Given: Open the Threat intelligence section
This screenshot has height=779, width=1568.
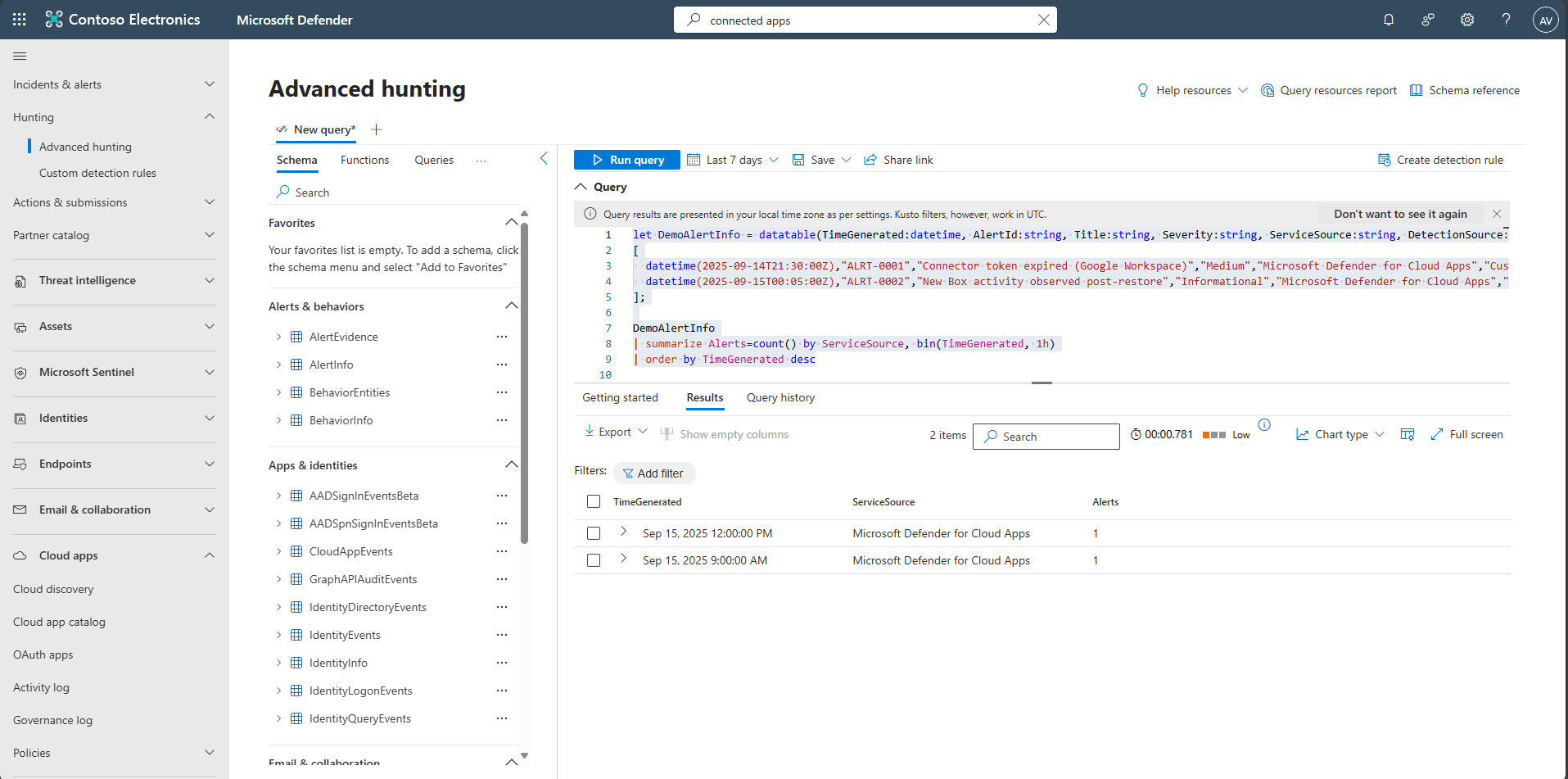Looking at the screenshot, I should [115, 280].
